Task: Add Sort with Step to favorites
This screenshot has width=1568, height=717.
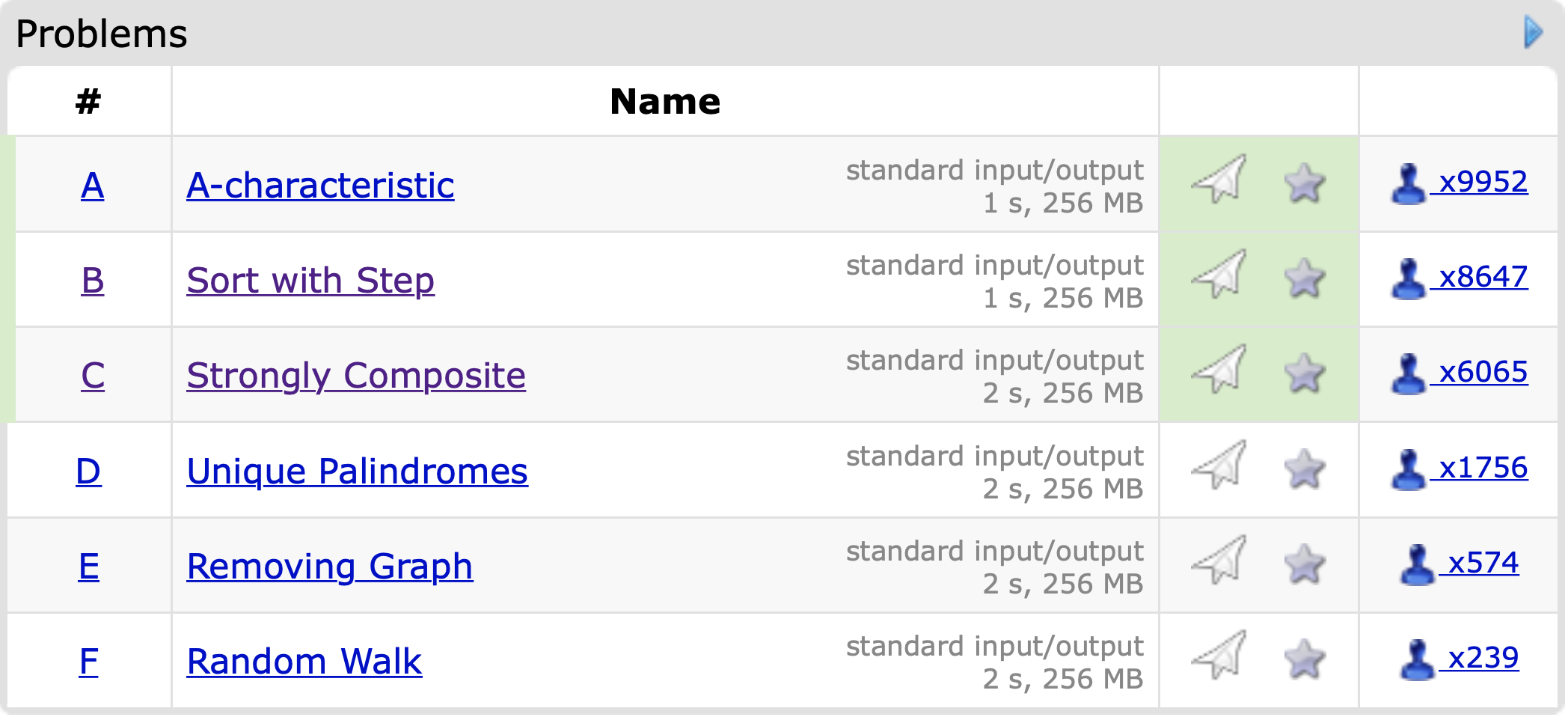Action: click(1305, 279)
